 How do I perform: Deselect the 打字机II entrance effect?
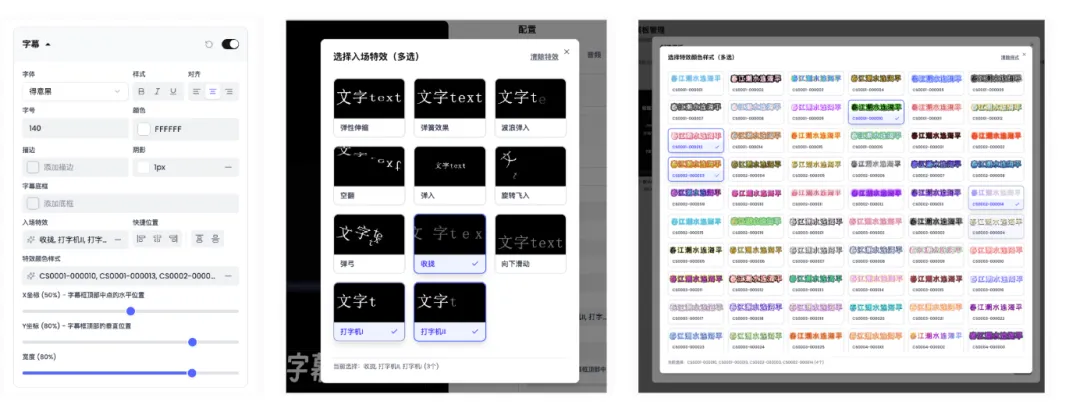(450, 312)
